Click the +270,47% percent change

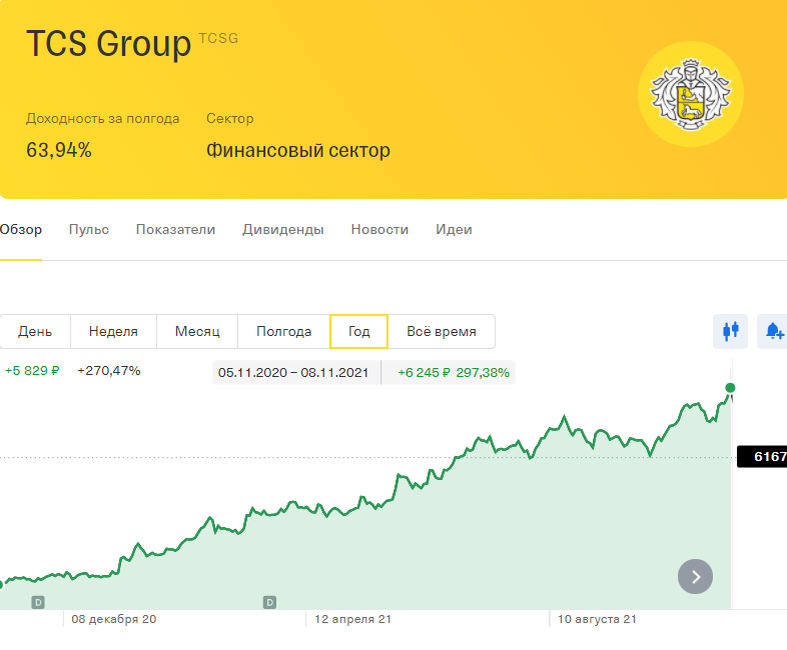pyautogui.click(x=109, y=371)
